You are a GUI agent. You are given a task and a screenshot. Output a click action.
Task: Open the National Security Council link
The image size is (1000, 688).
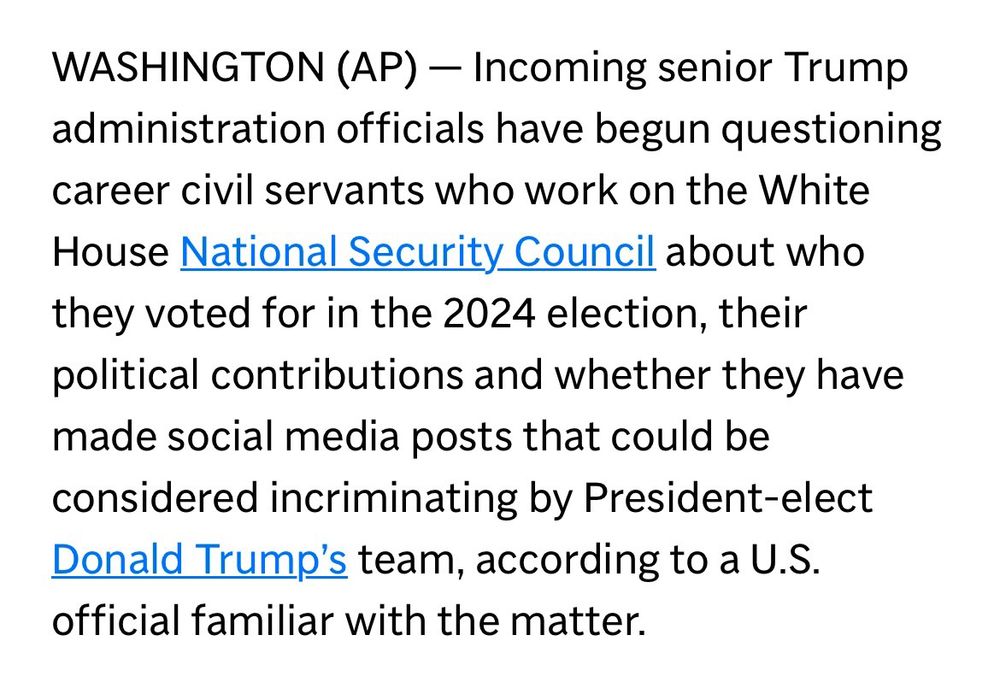[418, 252]
